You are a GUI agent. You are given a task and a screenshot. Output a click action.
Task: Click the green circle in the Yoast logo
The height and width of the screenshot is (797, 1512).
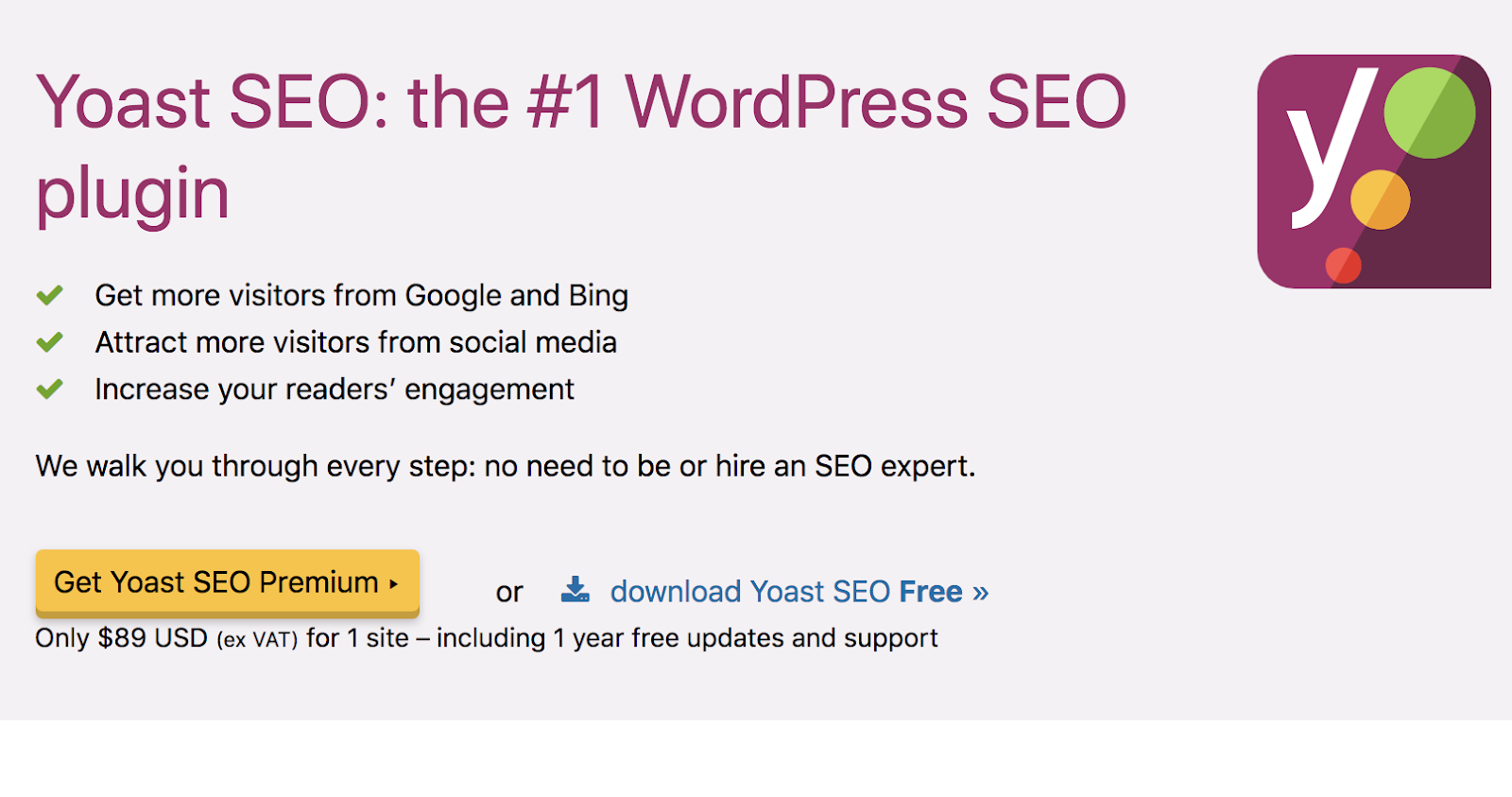coord(1429,113)
